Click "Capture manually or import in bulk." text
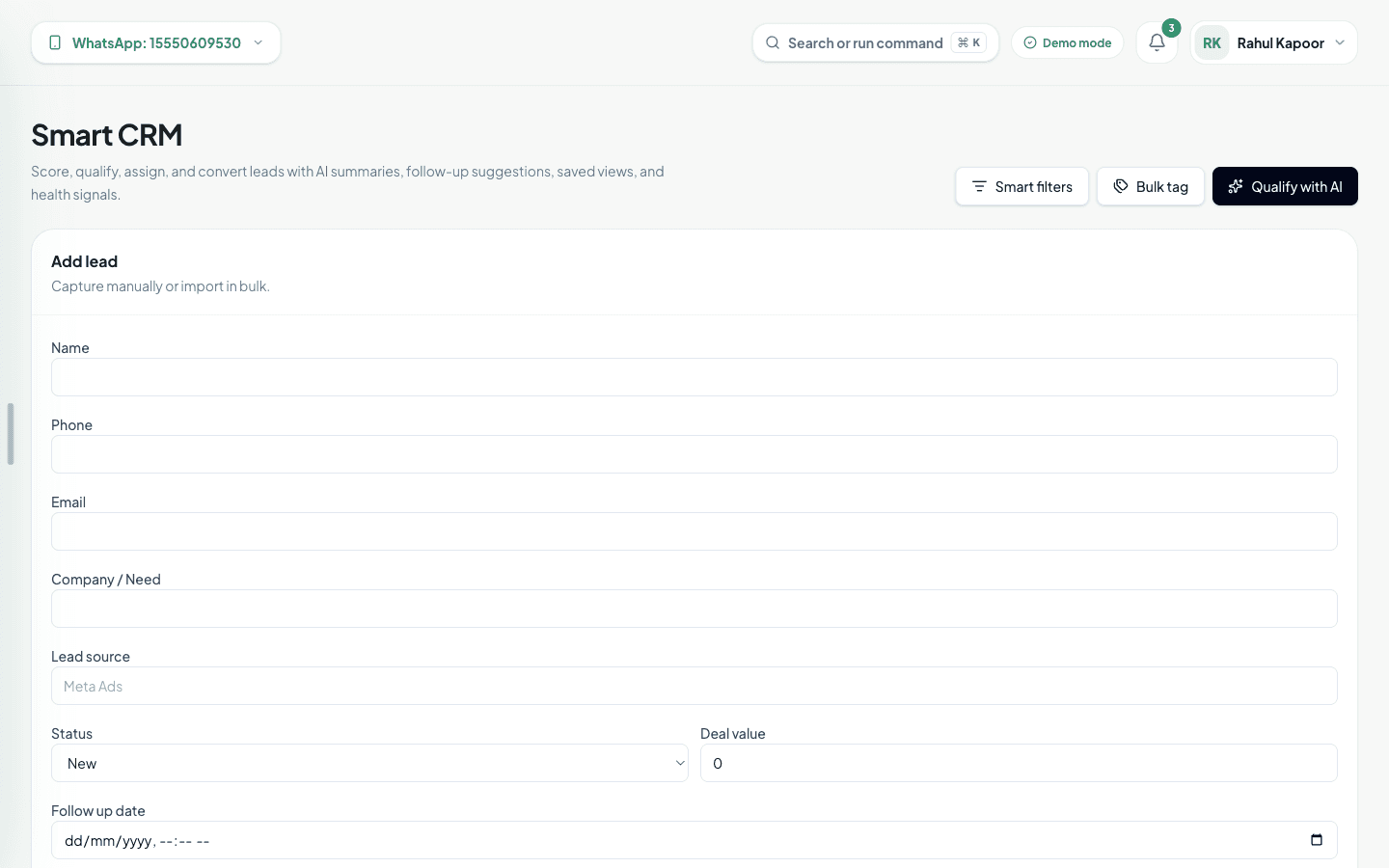The height and width of the screenshot is (868, 1389). [160, 286]
